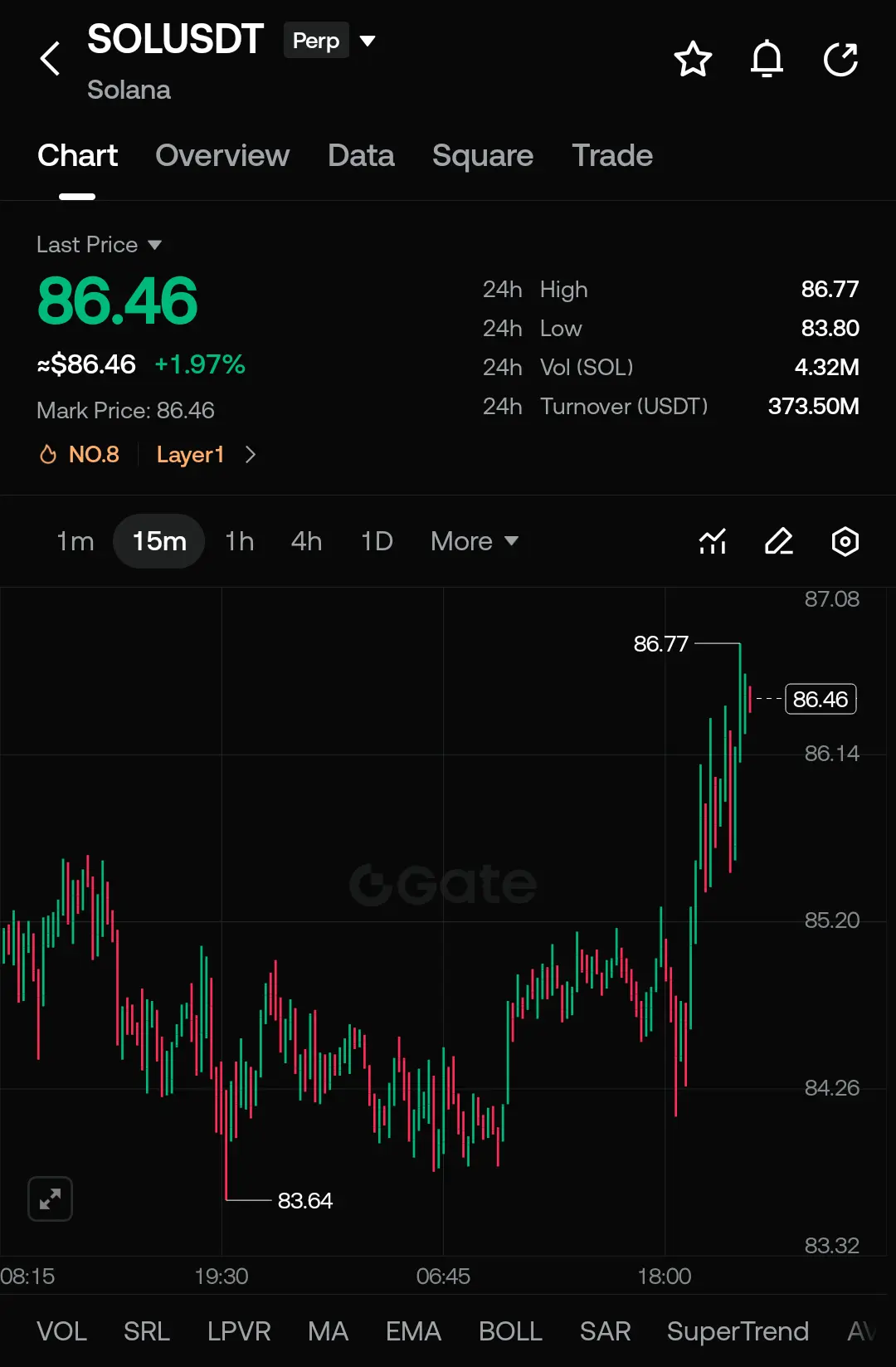Go to the Trade tab
The image size is (896, 1367).
[x=612, y=155]
